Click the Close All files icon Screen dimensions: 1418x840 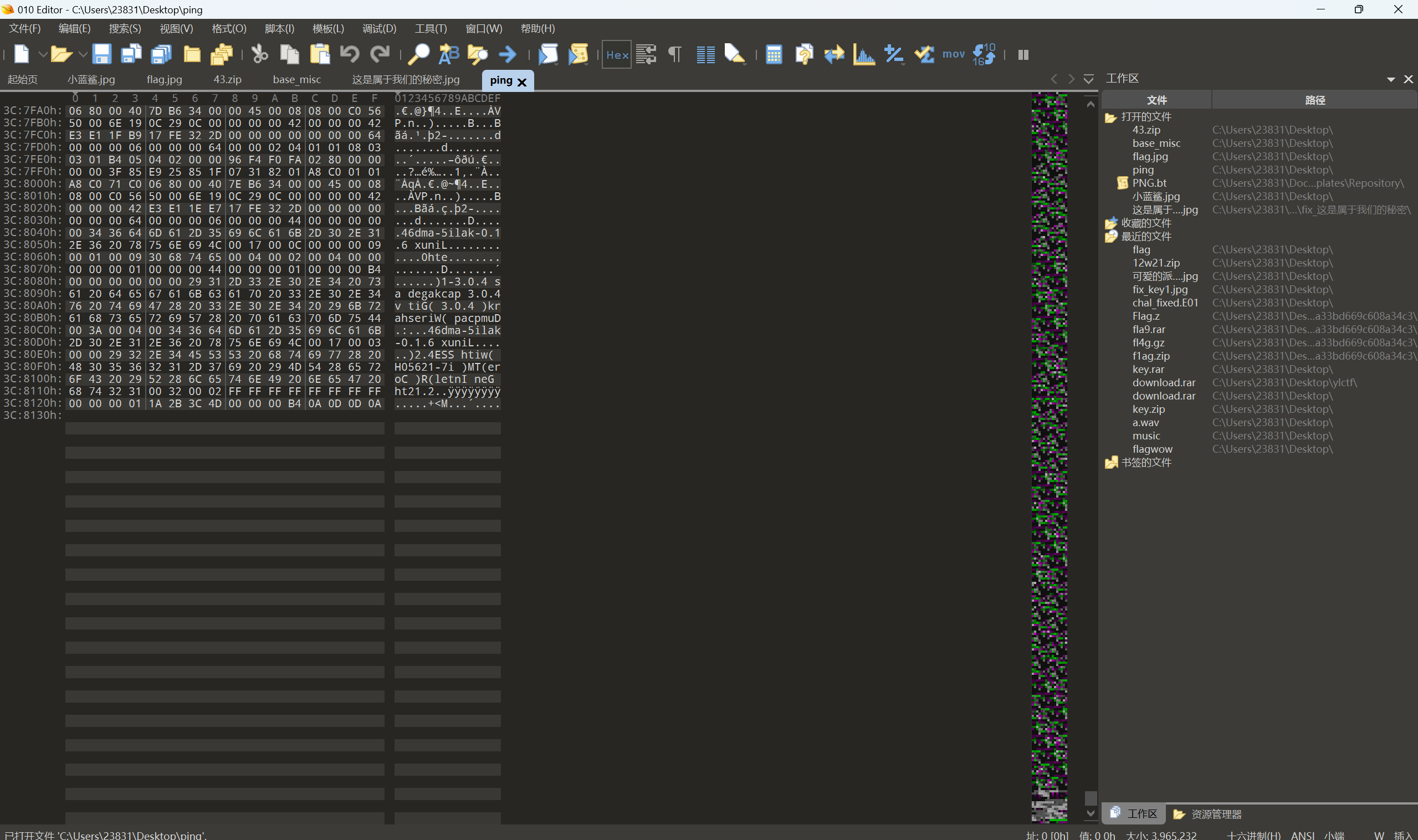click(221, 54)
